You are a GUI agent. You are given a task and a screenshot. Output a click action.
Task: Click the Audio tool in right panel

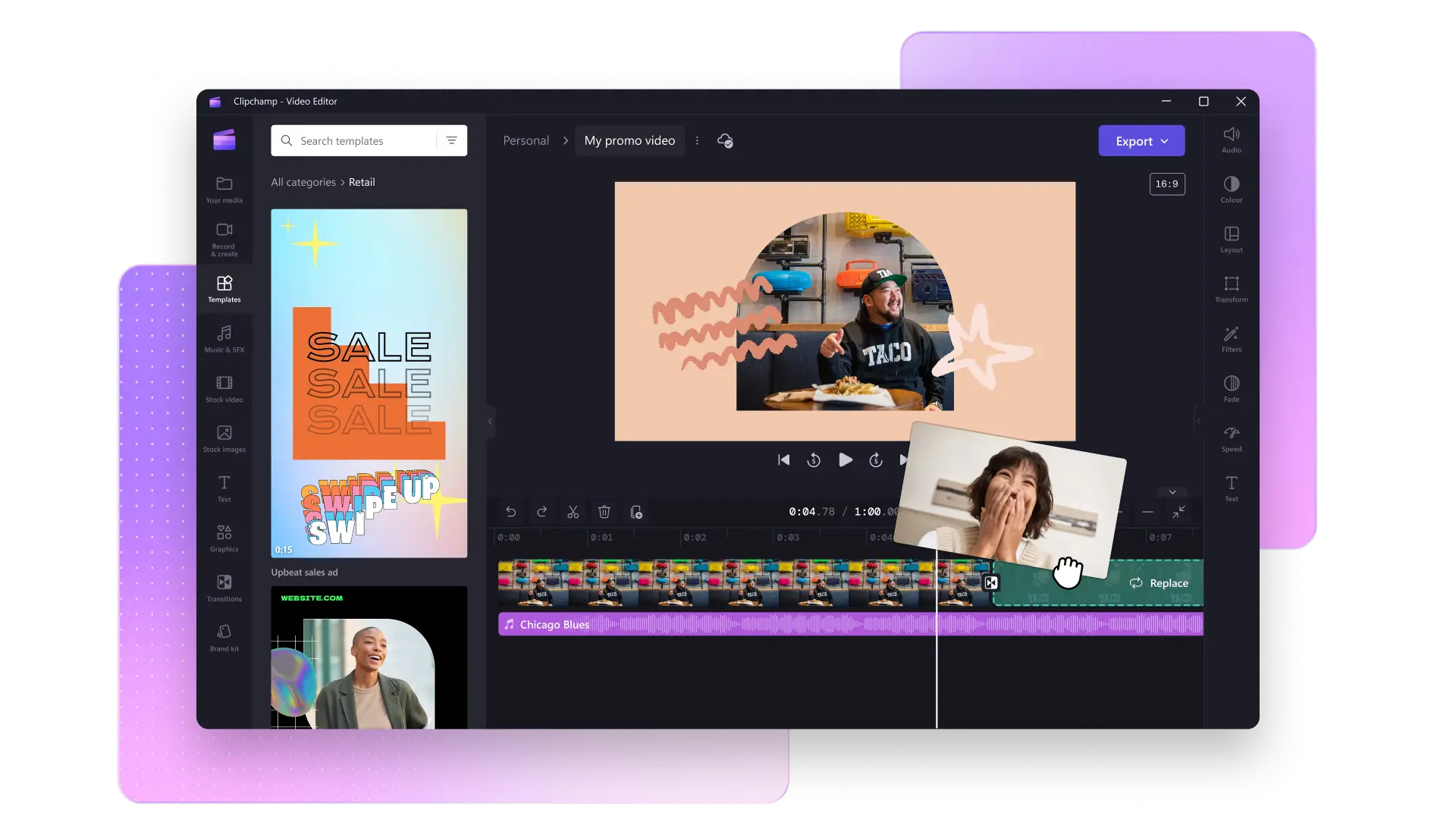click(x=1231, y=139)
